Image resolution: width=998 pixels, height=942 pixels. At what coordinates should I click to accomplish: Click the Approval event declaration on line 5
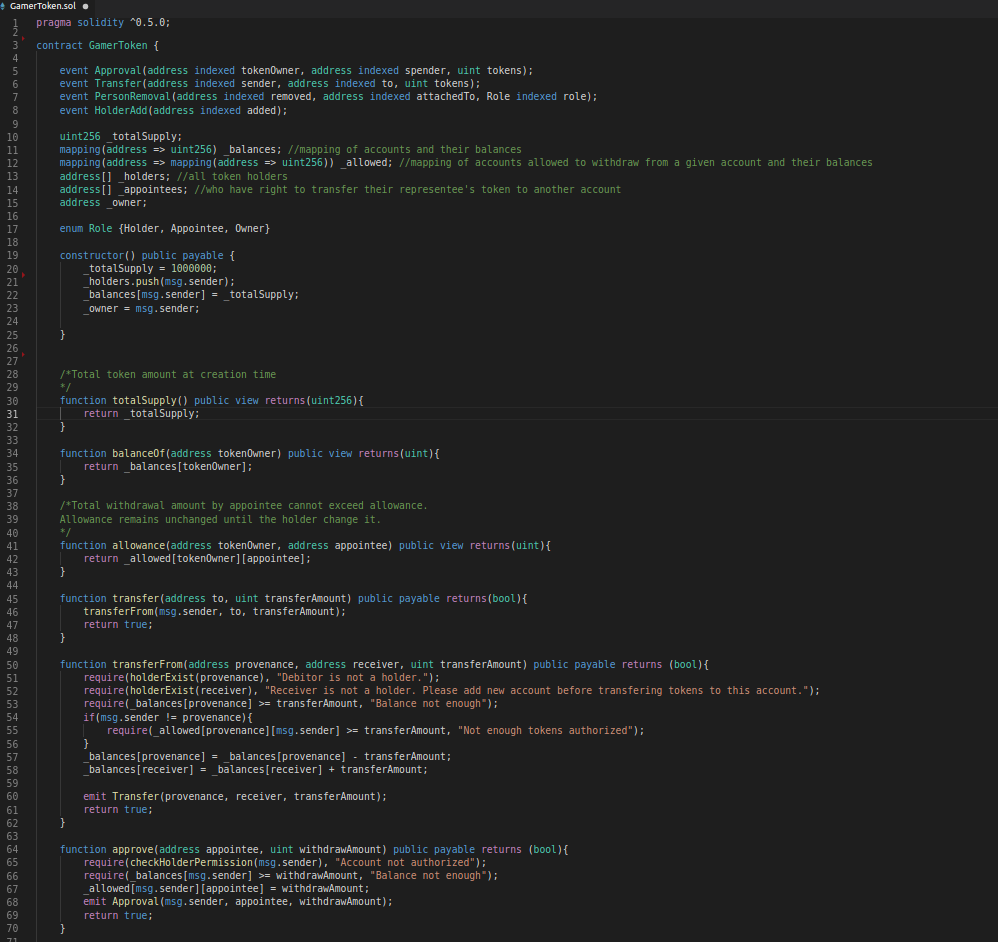[117, 70]
